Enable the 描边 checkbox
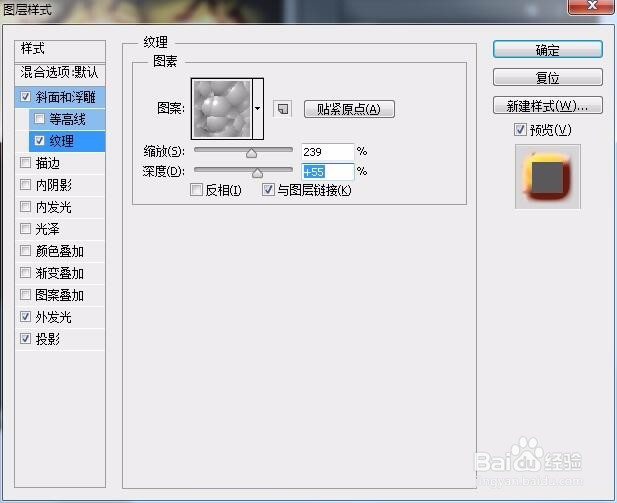 tap(25, 163)
